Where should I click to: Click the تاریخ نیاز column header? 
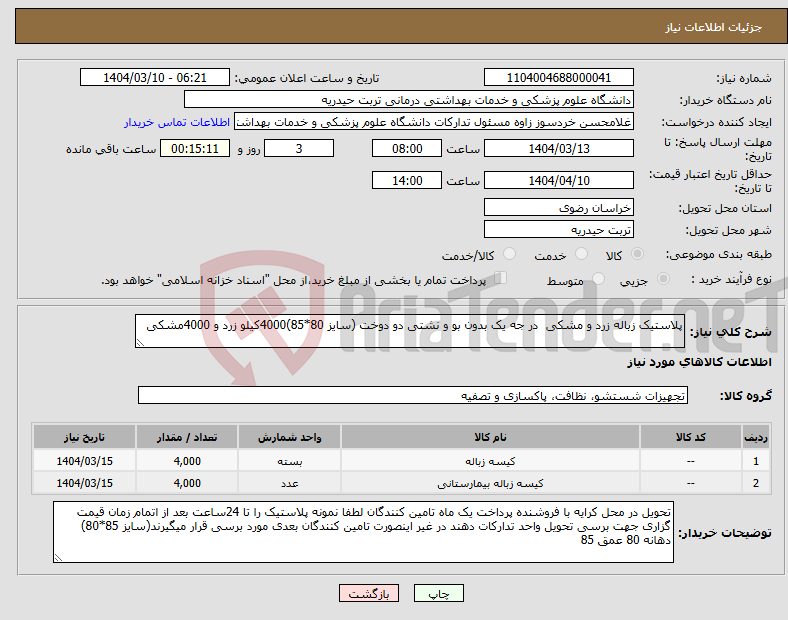[84, 437]
